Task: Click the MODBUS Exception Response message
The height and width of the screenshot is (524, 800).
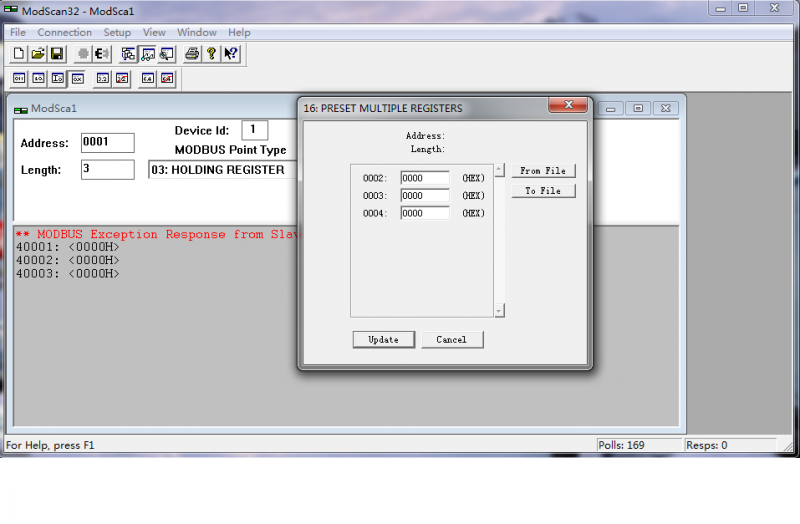Action: [157, 234]
